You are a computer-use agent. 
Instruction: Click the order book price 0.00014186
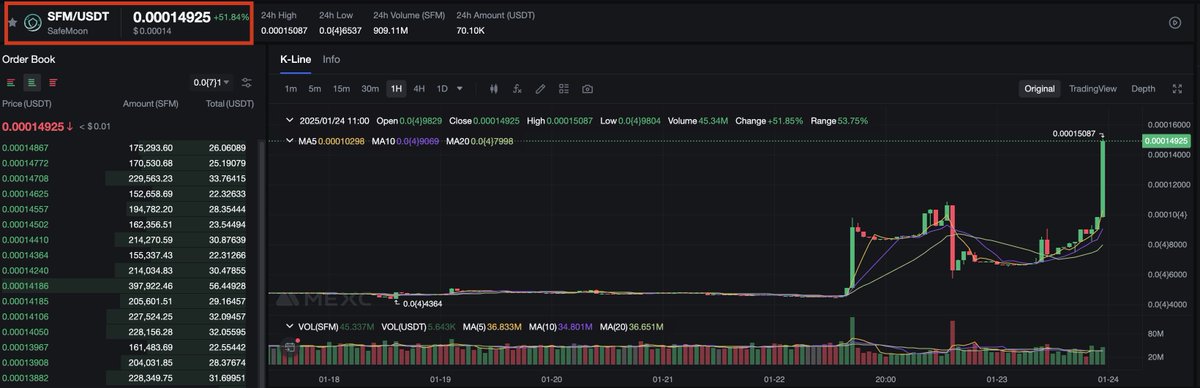24,285
